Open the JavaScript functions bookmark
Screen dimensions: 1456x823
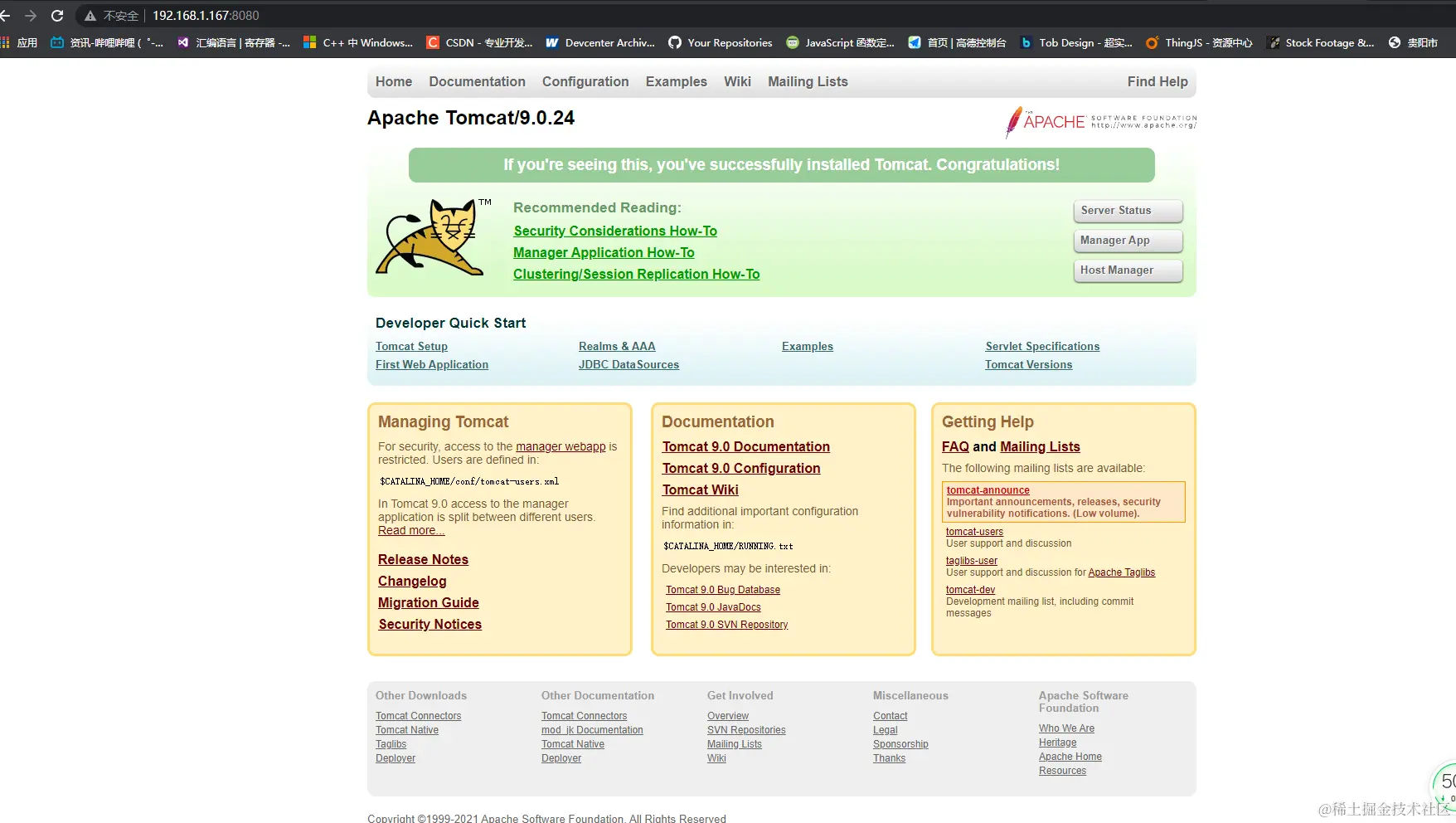[x=840, y=42]
